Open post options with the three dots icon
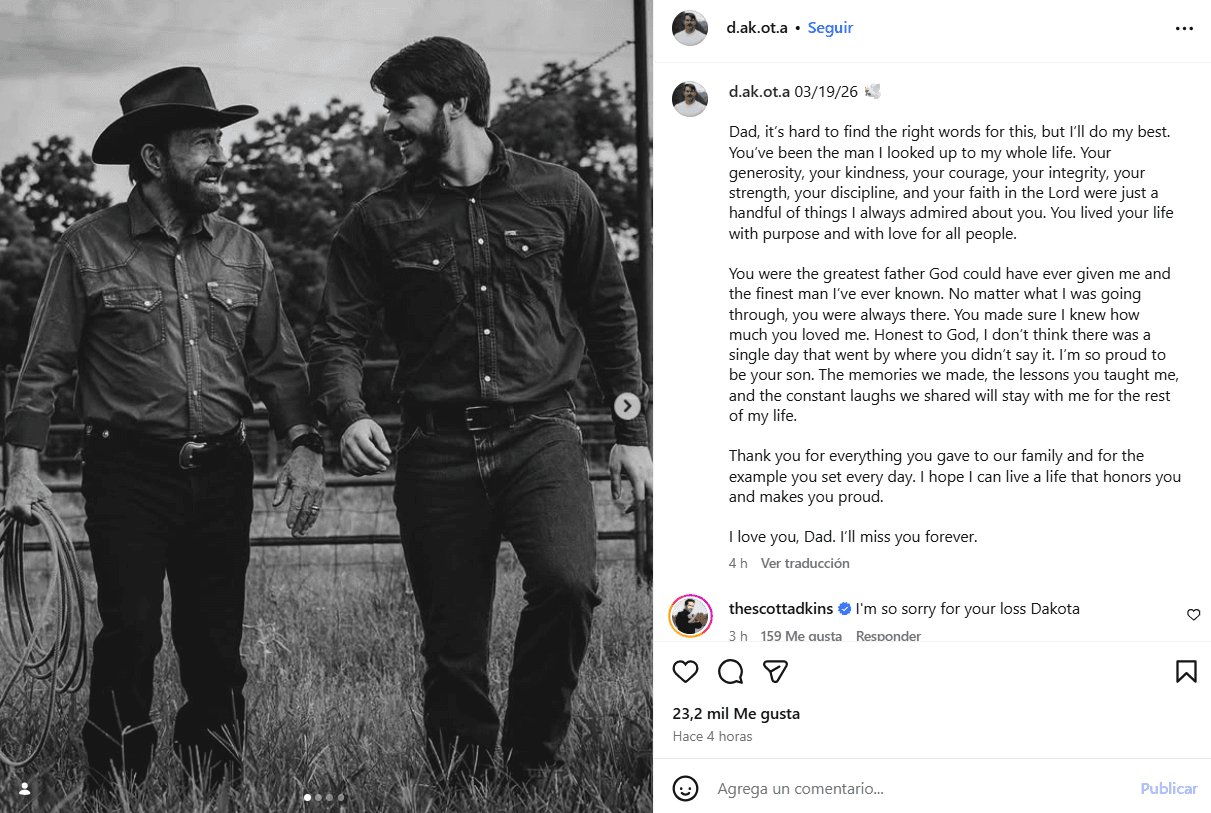This screenshot has width=1211, height=813. 1184,28
